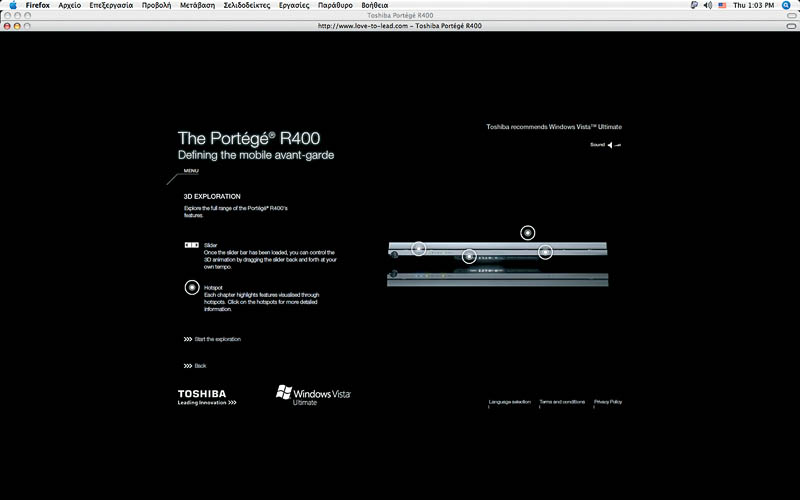Close the front love-to-lead.com window
800x500 pixels.
pyautogui.click(x=7, y=26)
